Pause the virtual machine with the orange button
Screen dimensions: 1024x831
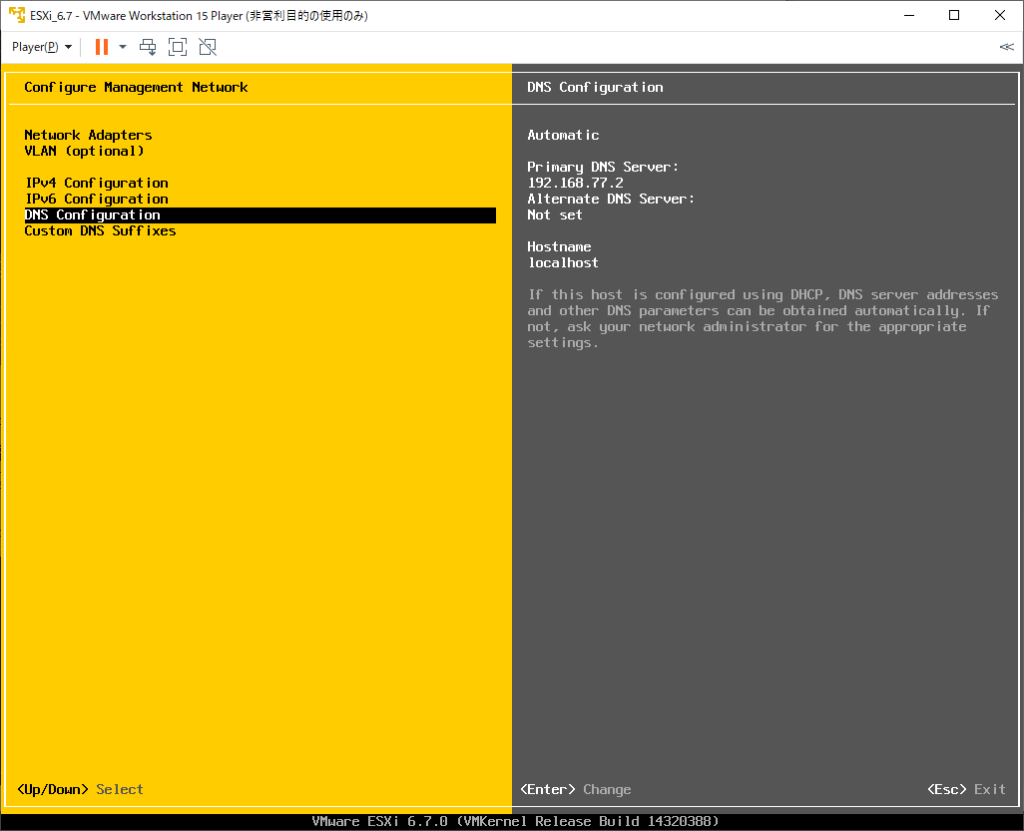point(101,47)
